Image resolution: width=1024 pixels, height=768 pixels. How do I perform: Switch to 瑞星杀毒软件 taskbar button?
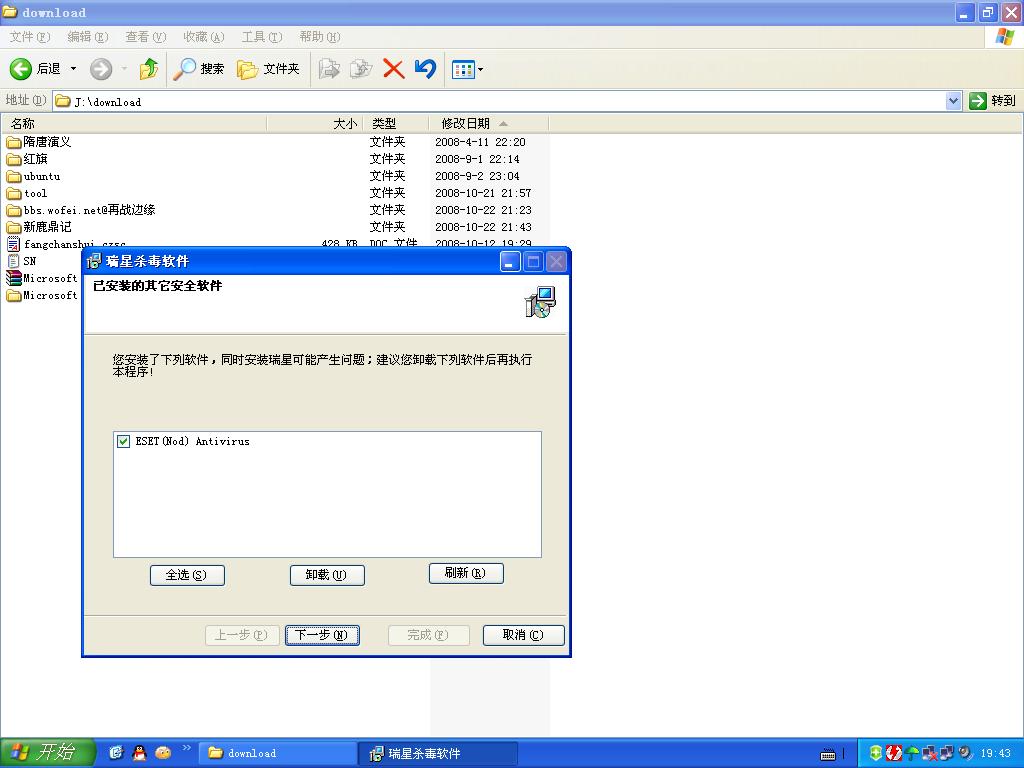pyautogui.click(x=438, y=753)
